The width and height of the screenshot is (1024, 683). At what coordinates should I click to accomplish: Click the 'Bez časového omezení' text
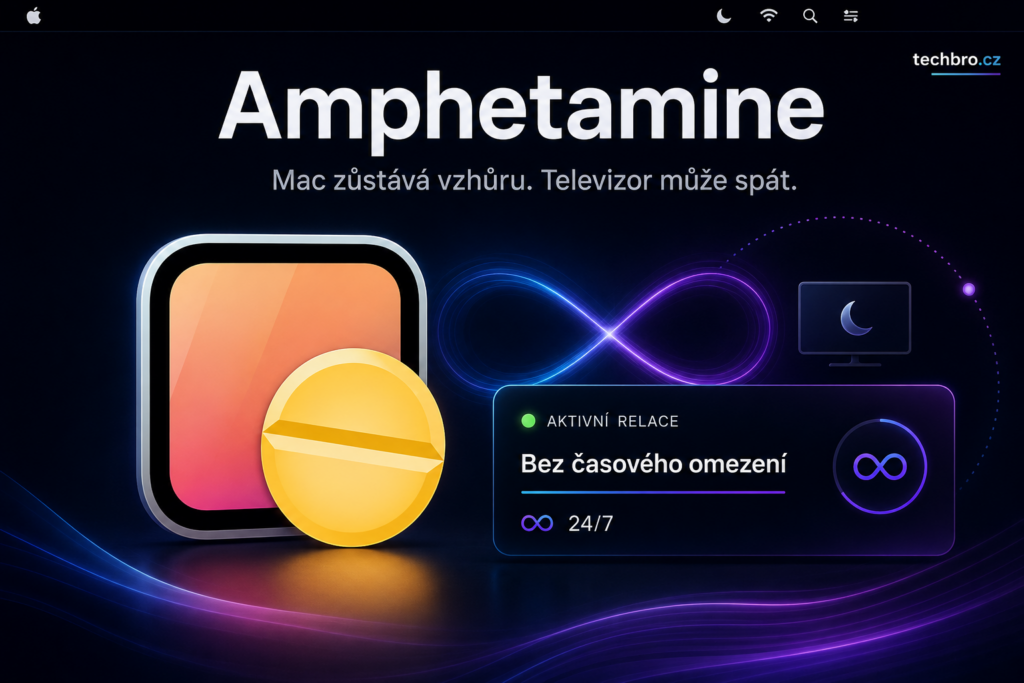[653, 464]
